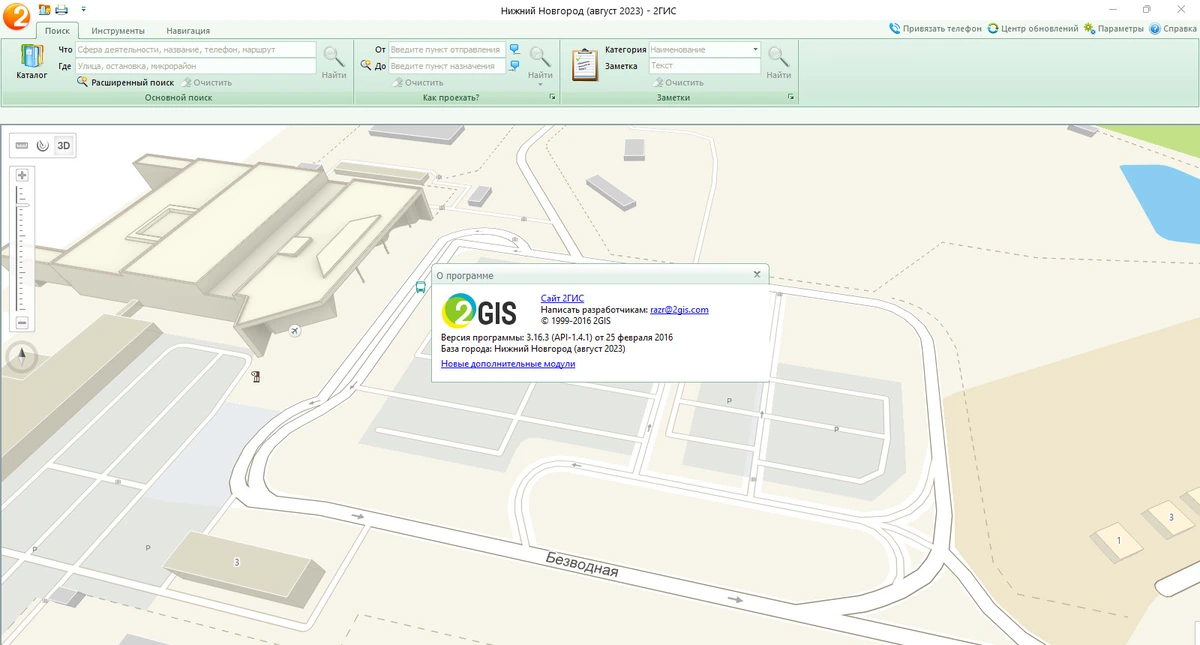1200x645 pixels.
Task: Click the notes clipboard icon
Action: [584, 63]
